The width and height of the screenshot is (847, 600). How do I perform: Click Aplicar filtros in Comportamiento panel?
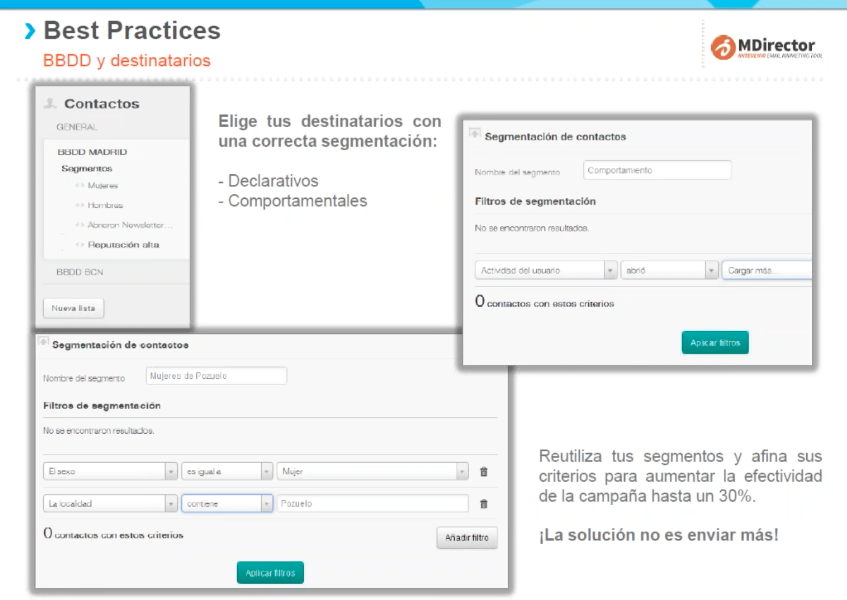(715, 342)
